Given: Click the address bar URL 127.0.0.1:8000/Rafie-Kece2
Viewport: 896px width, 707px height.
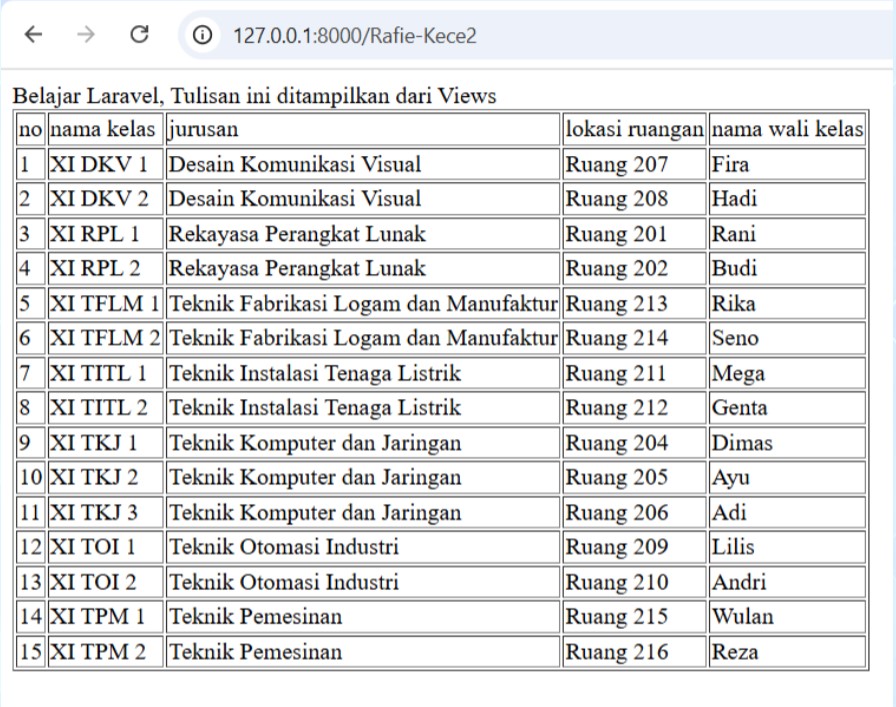Looking at the screenshot, I should 355,35.
